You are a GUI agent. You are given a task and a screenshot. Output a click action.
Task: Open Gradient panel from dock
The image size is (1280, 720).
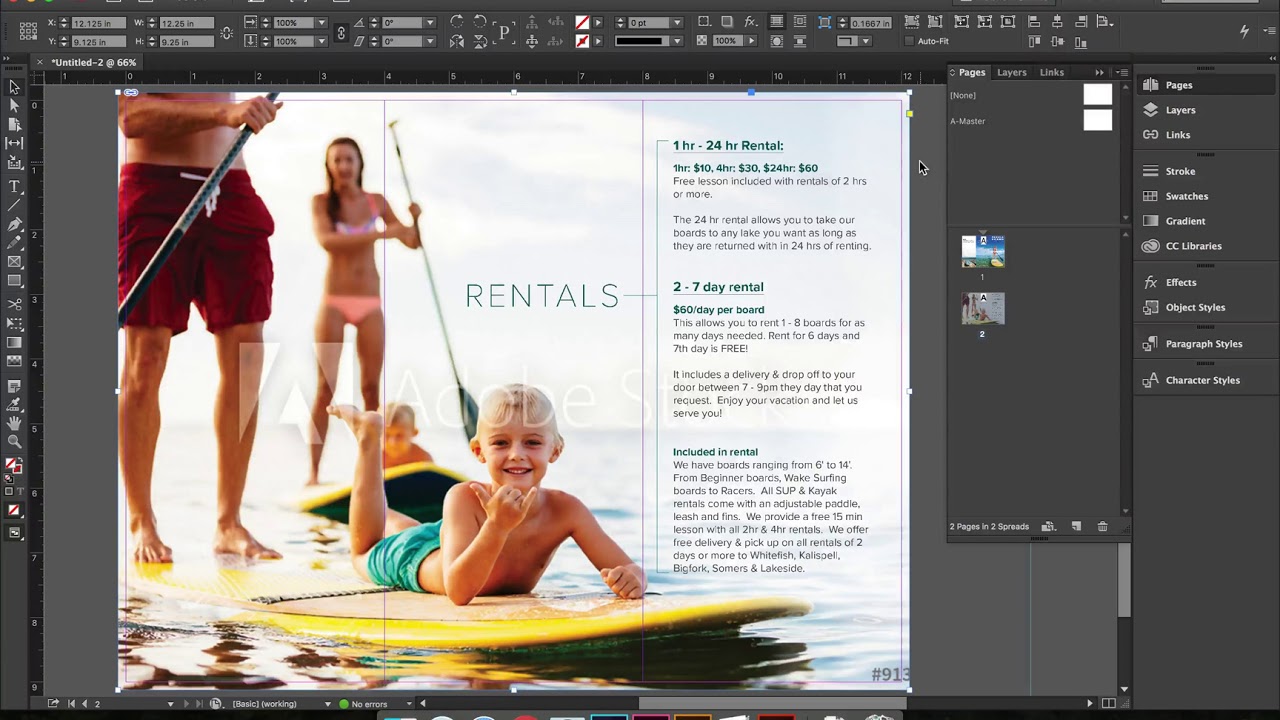point(1185,221)
